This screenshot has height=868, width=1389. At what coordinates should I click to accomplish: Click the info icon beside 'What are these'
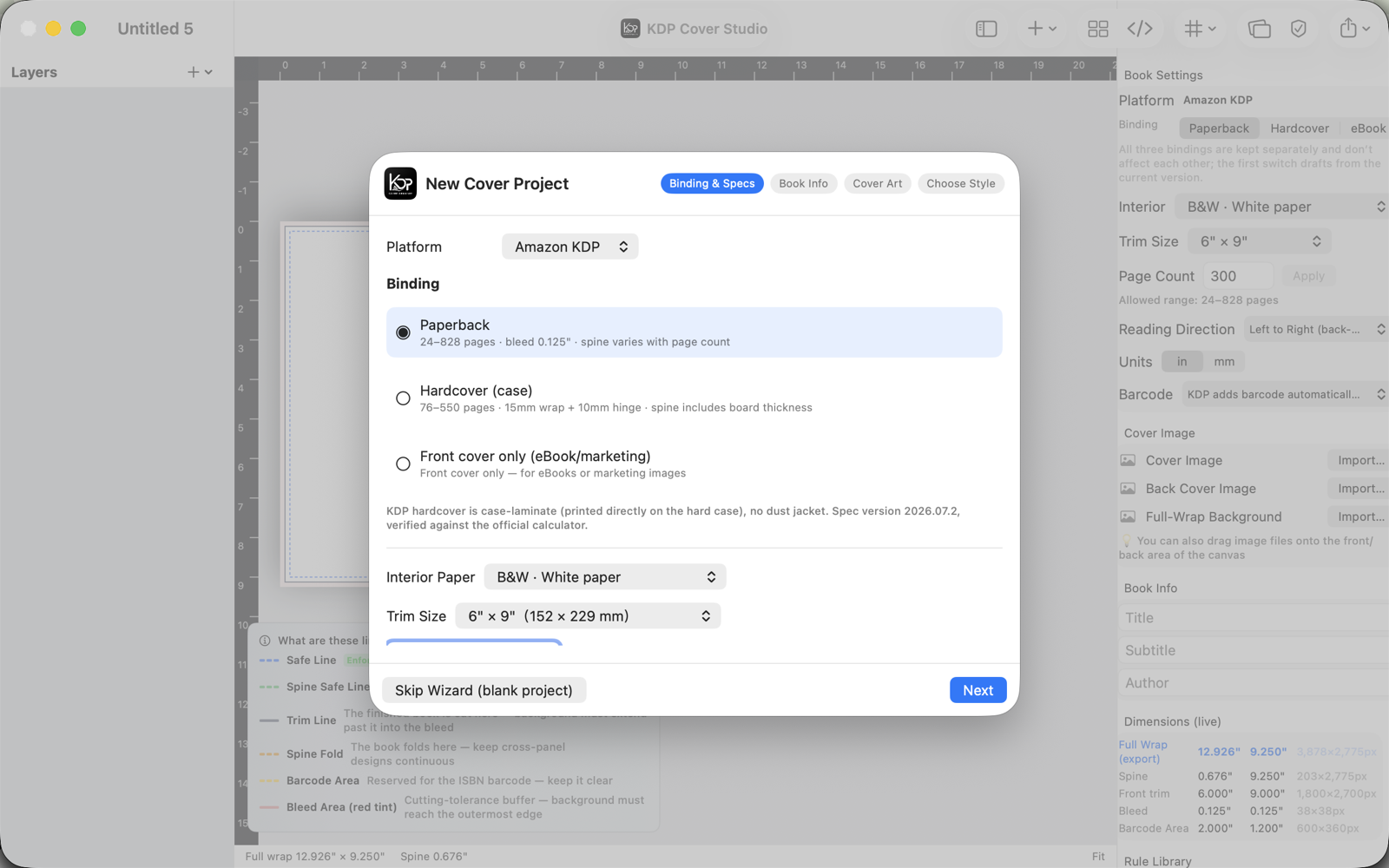265,641
